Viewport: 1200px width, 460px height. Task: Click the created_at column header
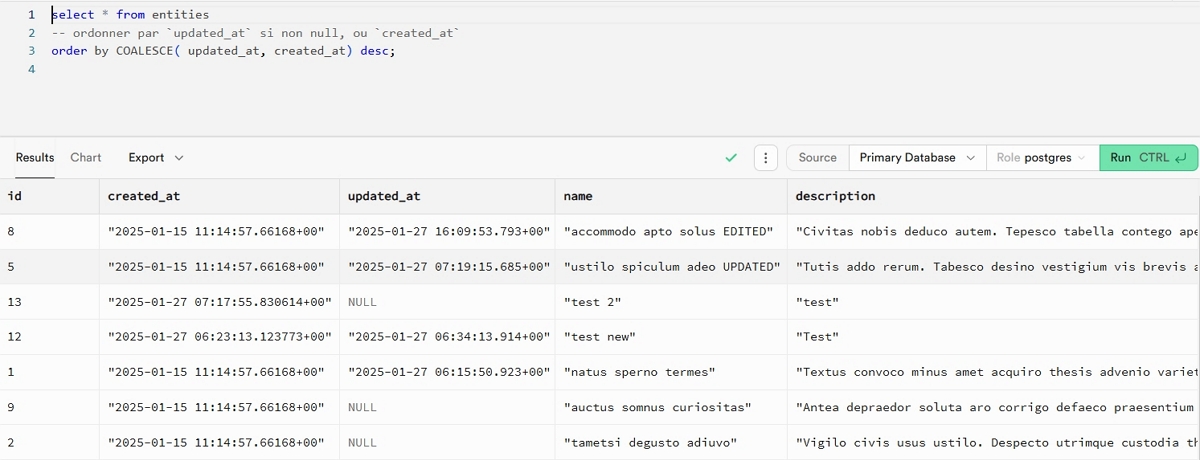click(144, 196)
